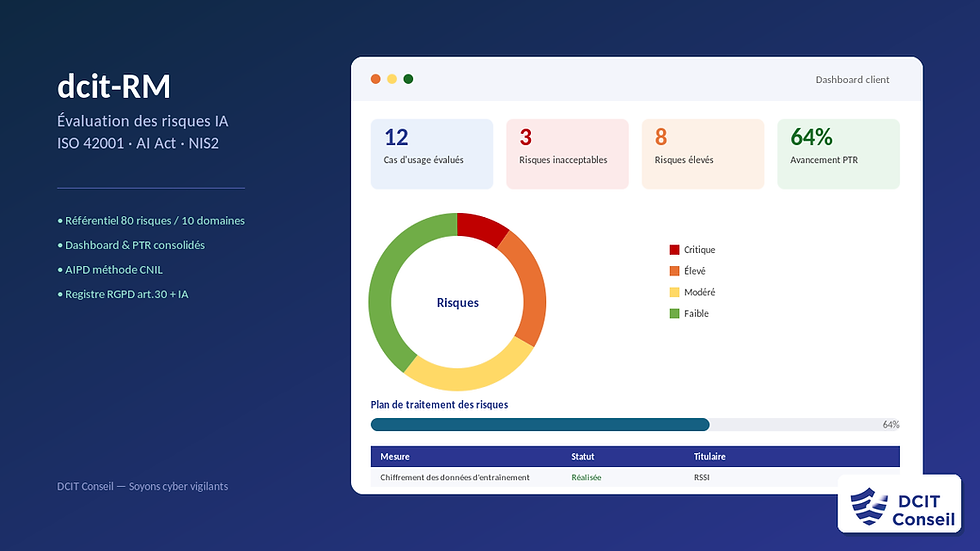Click the ISO 42001 · AI Act · NIS2 line
Image resolution: width=980 pixels, height=551 pixels.
pyautogui.click(x=138, y=143)
